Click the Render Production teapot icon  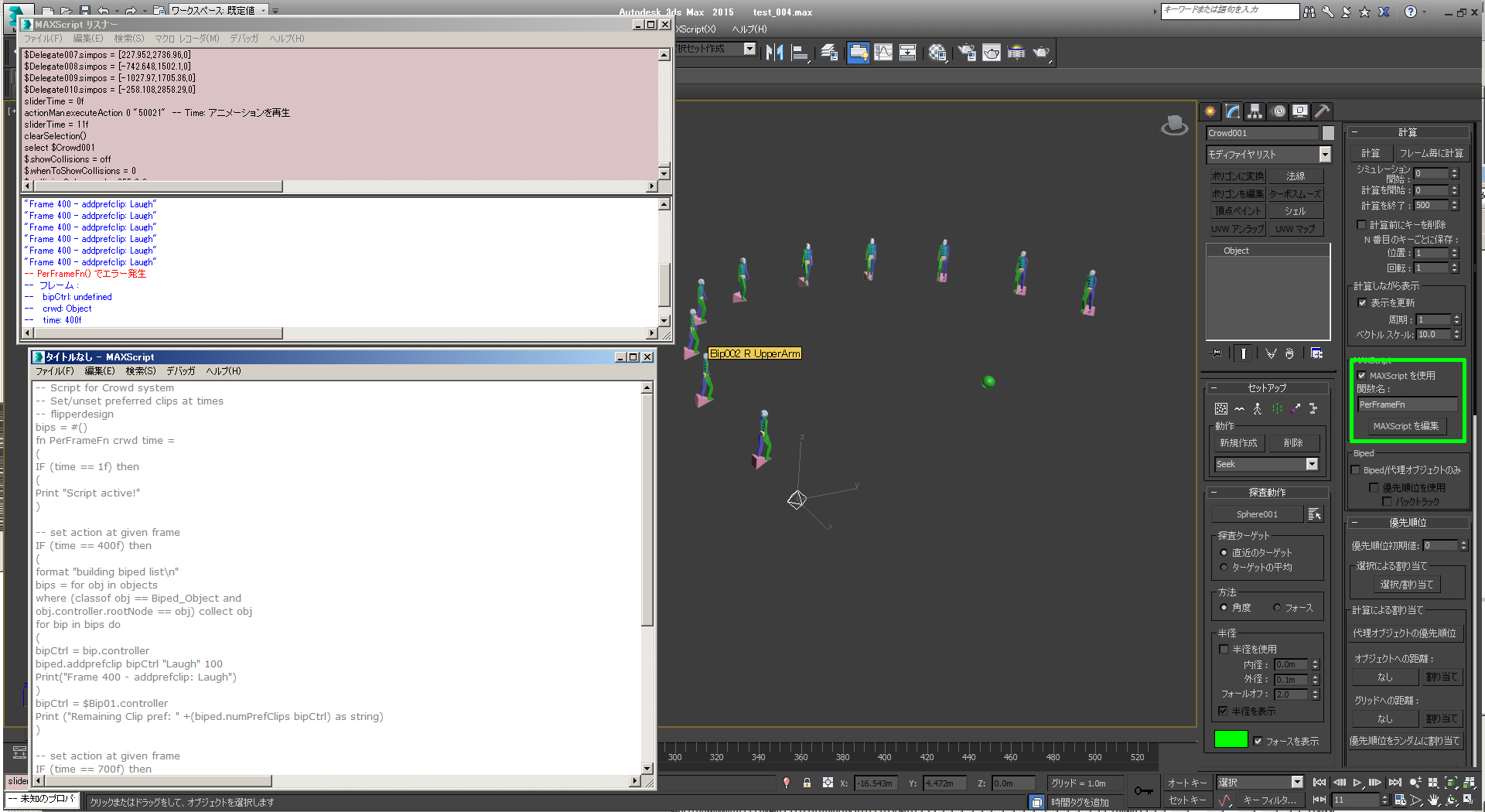click(1041, 53)
